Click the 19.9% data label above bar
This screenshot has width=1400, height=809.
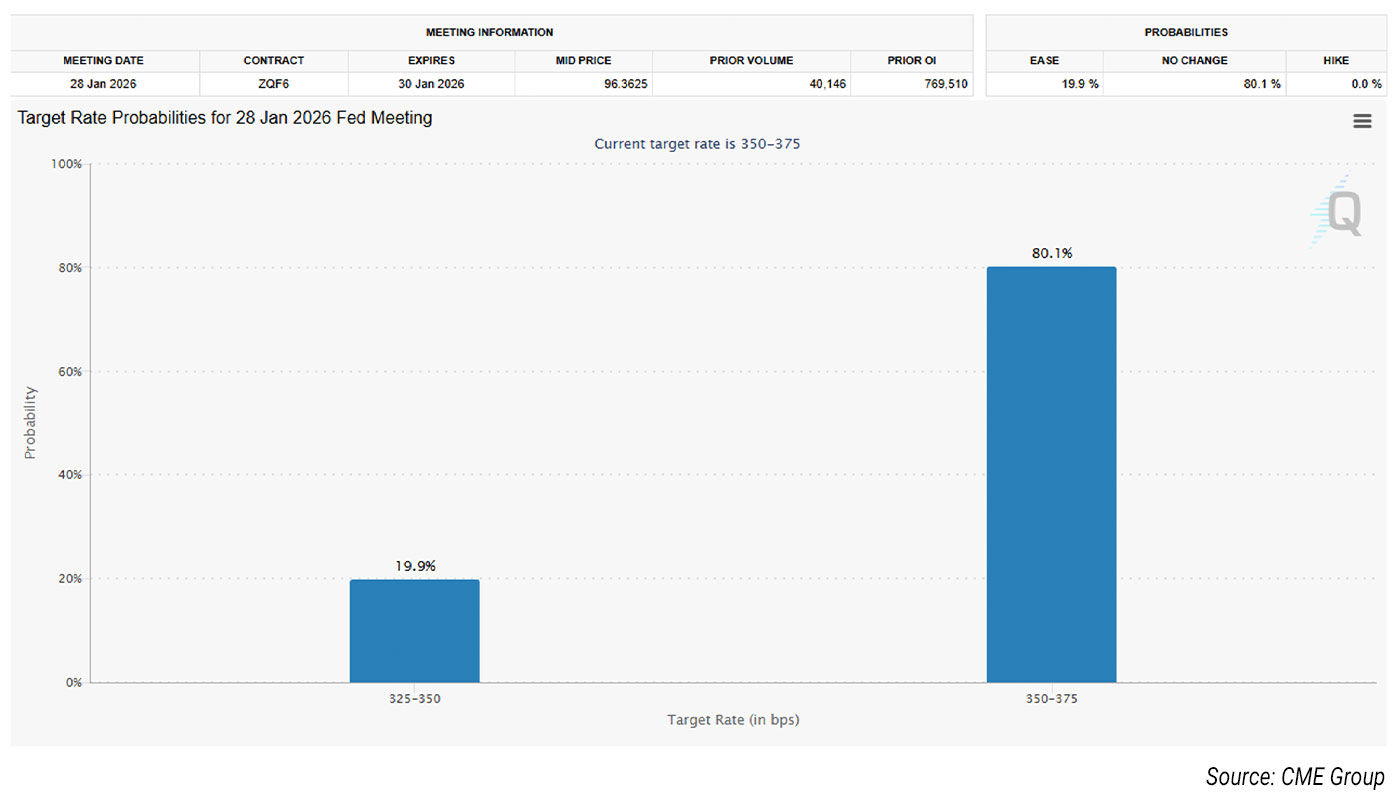[415, 566]
